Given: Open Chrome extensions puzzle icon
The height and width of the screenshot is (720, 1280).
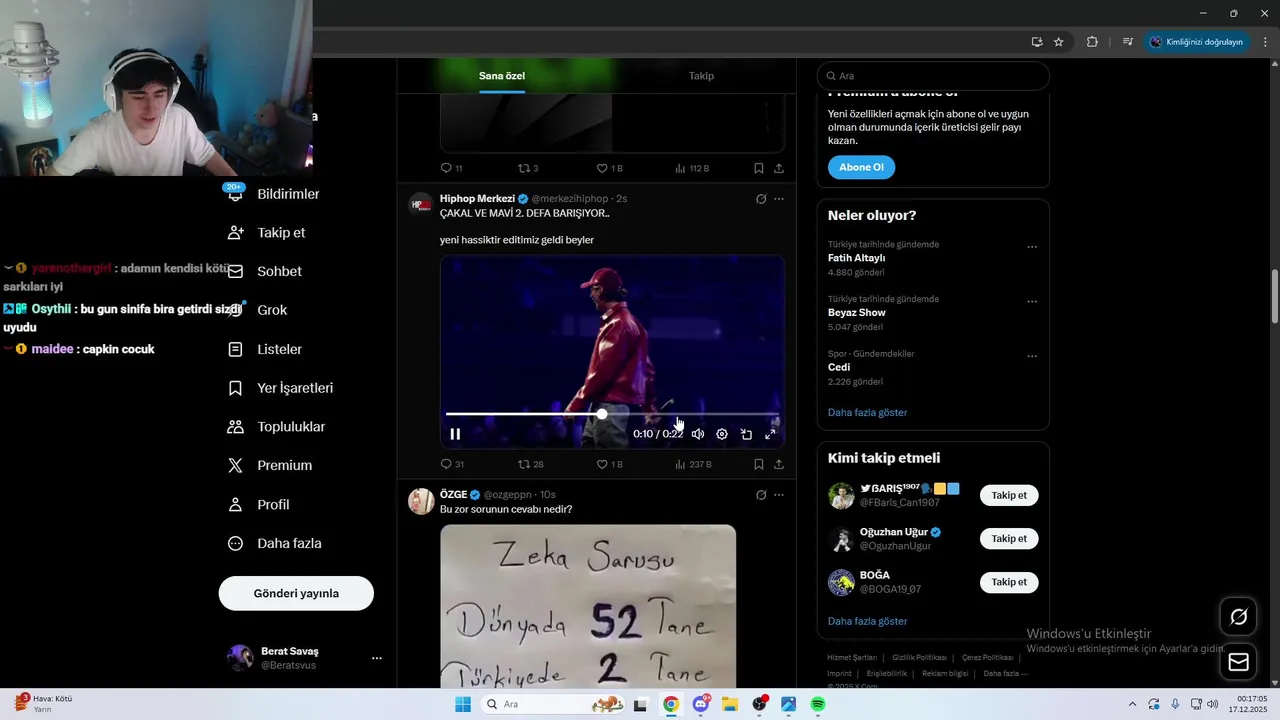Looking at the screenshot, I should click(1092, 42).
